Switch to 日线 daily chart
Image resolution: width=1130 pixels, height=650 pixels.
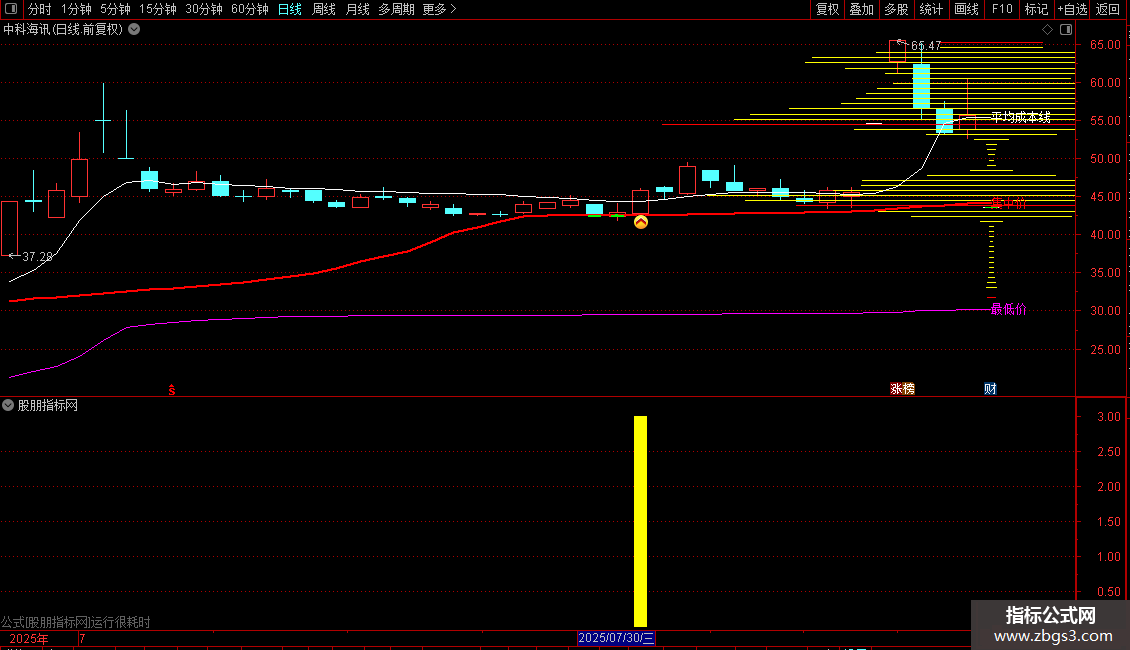290,9
